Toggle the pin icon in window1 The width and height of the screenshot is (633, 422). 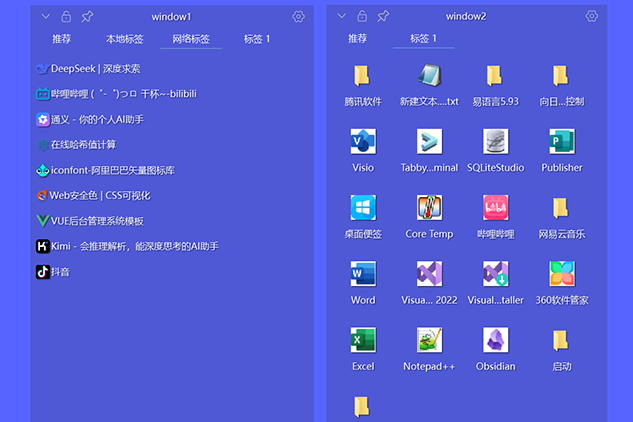[87, 17]
